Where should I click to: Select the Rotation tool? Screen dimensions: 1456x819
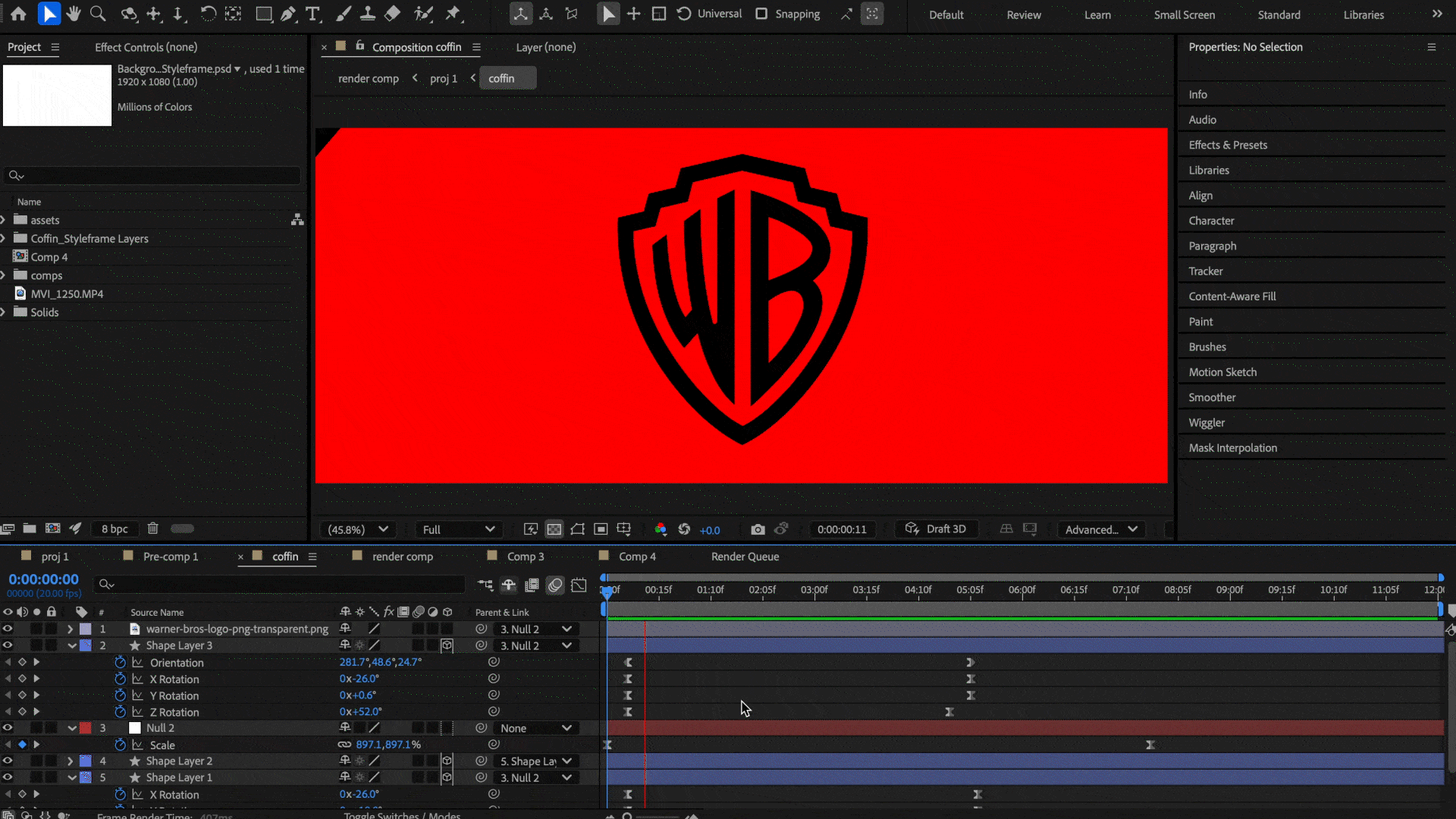(208, 14)
